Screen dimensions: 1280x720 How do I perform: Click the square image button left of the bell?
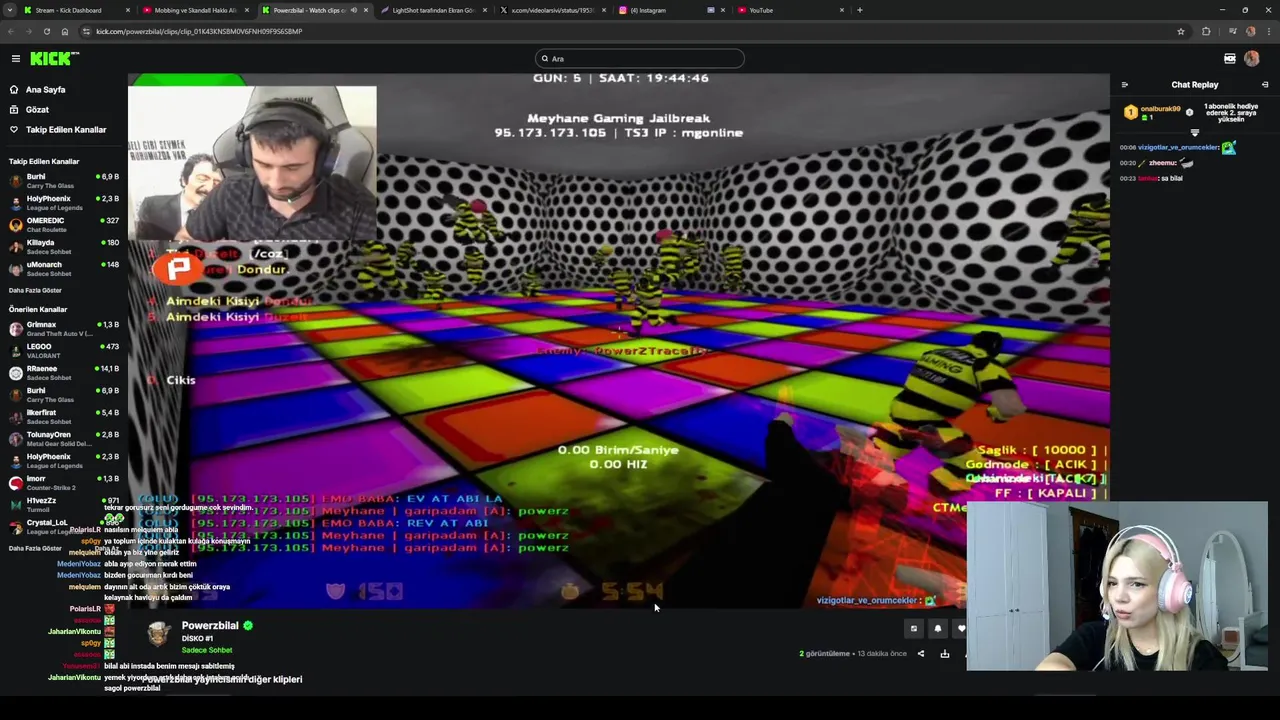coord(913,628)
